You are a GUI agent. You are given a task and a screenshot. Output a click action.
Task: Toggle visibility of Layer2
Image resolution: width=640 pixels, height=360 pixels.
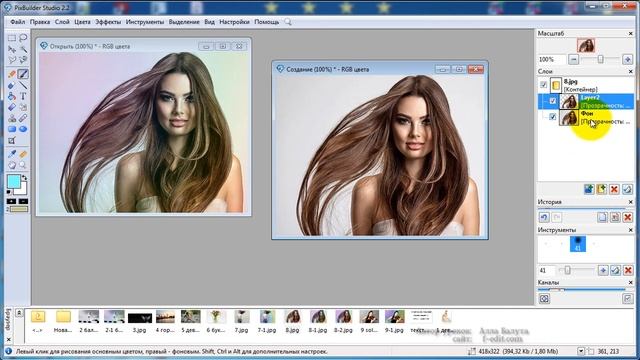click(x=553, y=101)
